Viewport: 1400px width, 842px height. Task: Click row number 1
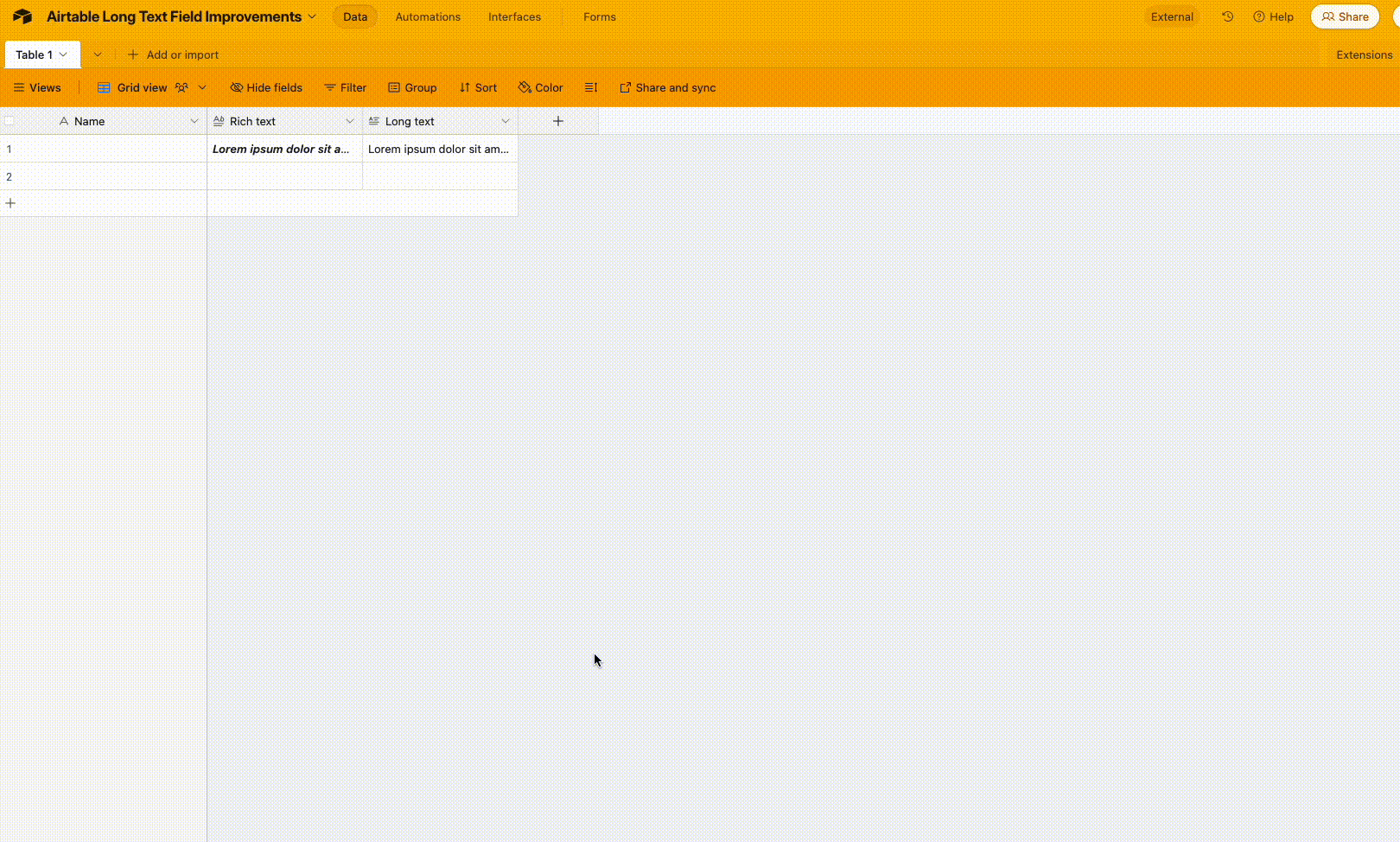click(x=10, y=149)
